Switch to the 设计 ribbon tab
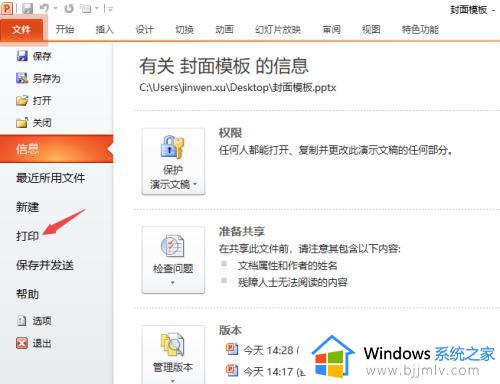Screen dimensions: 500x384 coord(145,29)
